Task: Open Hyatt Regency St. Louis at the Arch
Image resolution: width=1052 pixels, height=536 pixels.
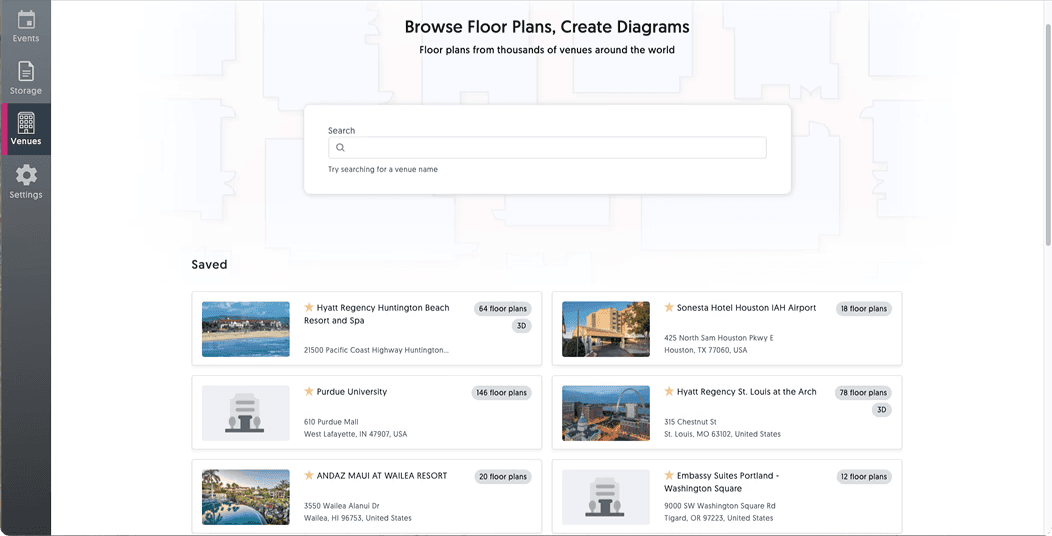Action: [746, 392]
